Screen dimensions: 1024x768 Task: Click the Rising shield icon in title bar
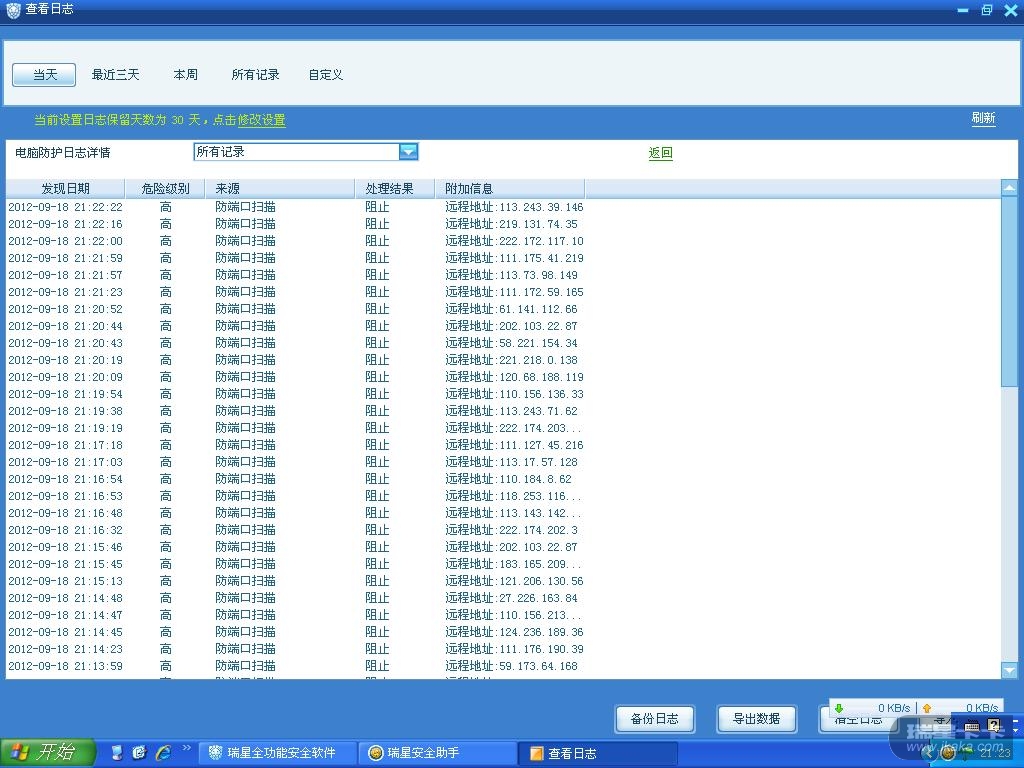[x=13, y=10]
